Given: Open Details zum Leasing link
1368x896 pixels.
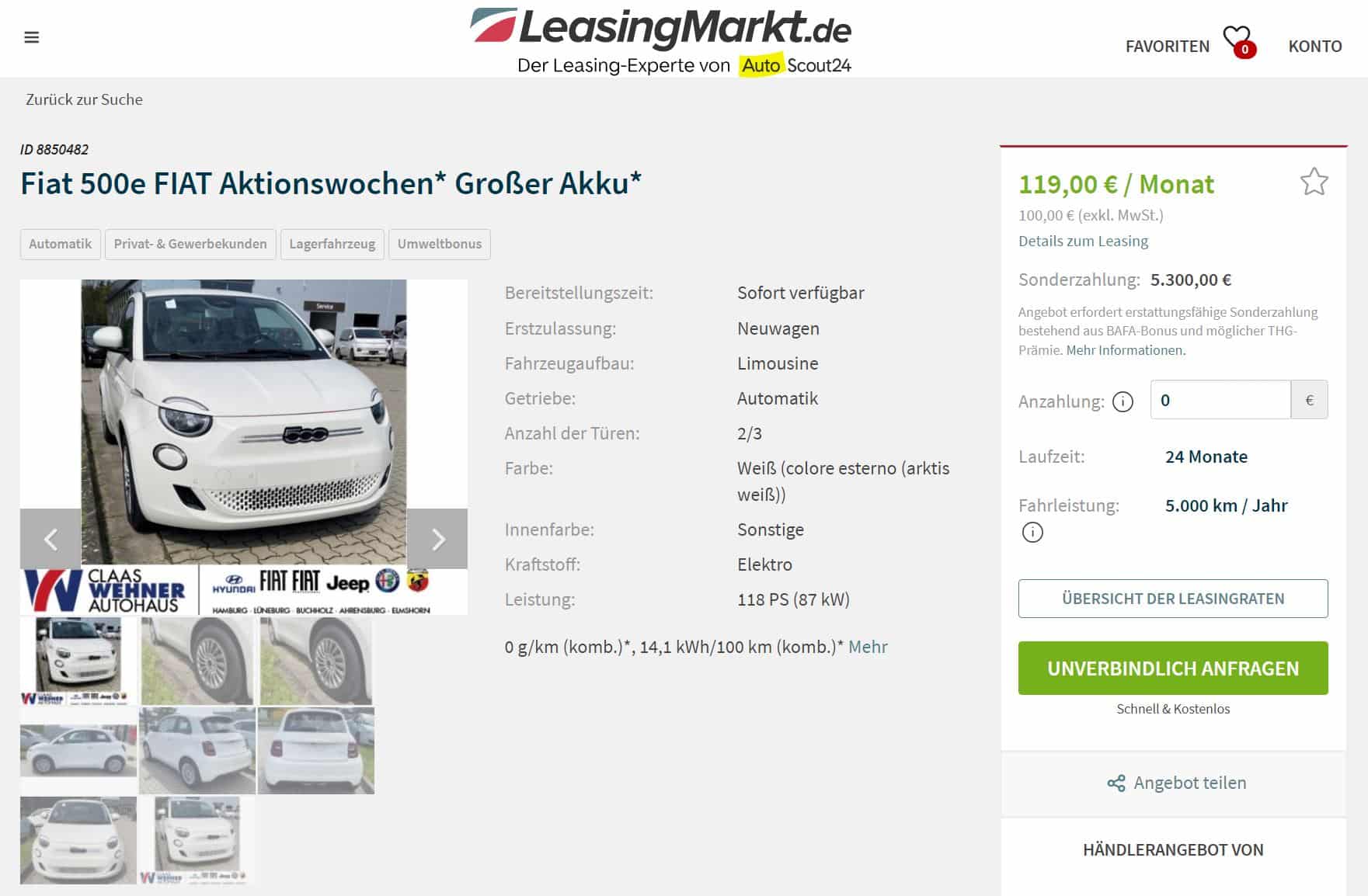Looking at the screenshot, I should 1083,241.
